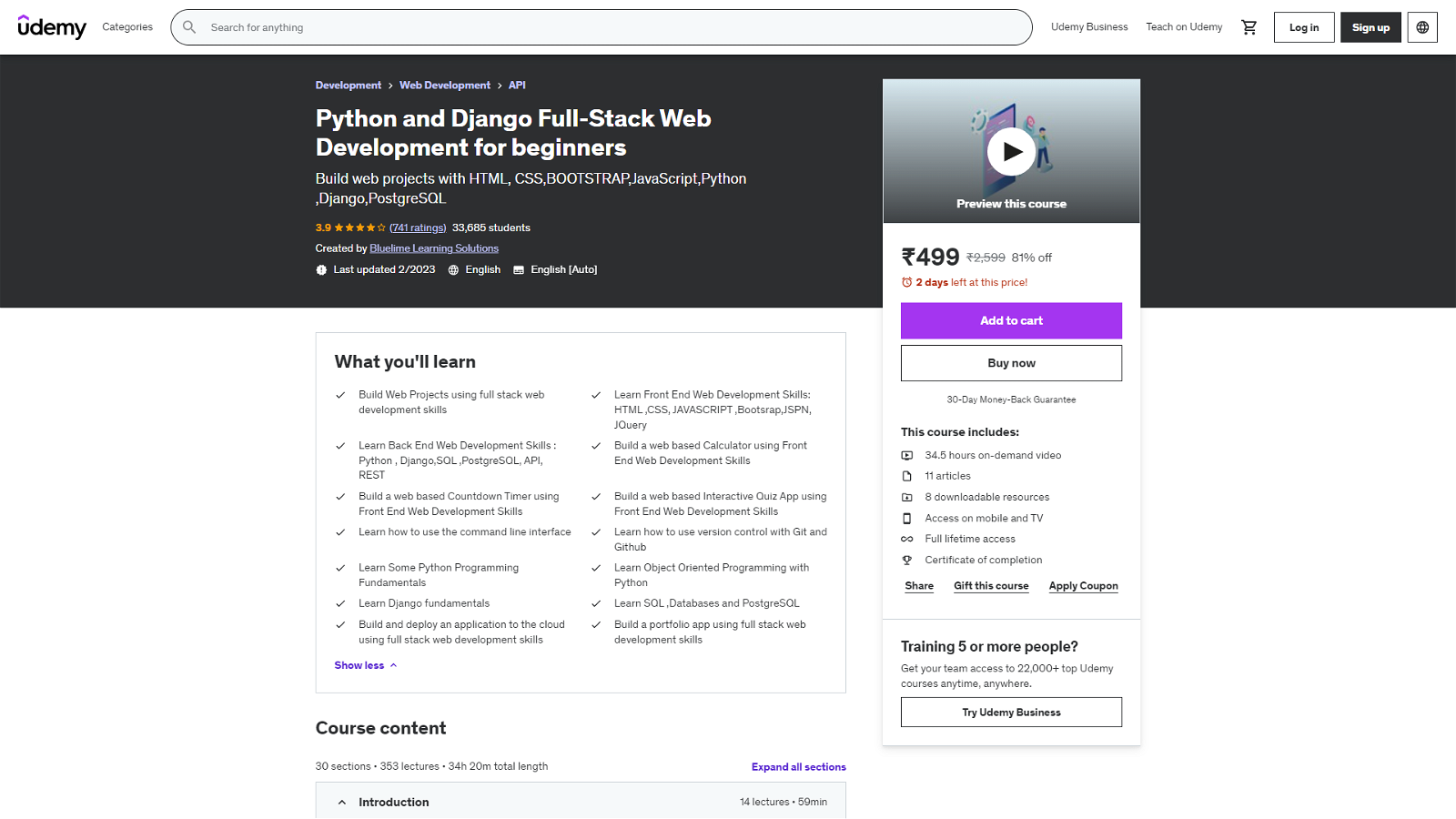Click Apply Coupon

pos(1083,586)
